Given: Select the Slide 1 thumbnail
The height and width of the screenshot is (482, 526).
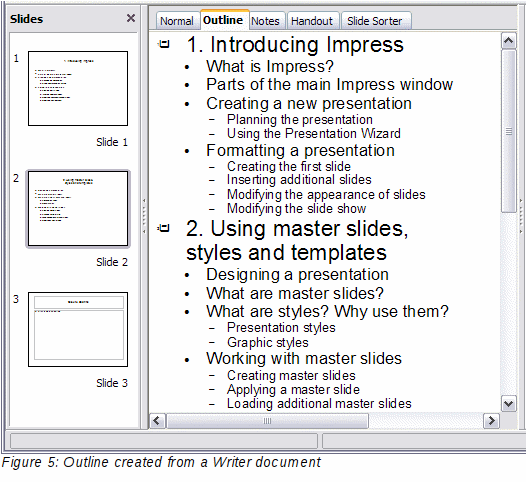Looking at the screenshot, I should [x=78, y=89].
